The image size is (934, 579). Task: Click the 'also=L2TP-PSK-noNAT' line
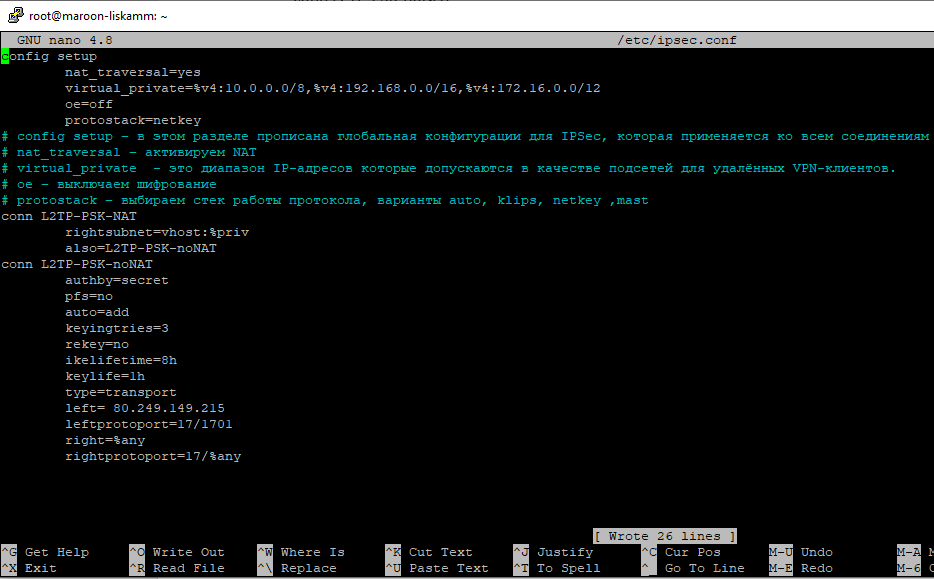pyautogui.click(x=141, y=248)
